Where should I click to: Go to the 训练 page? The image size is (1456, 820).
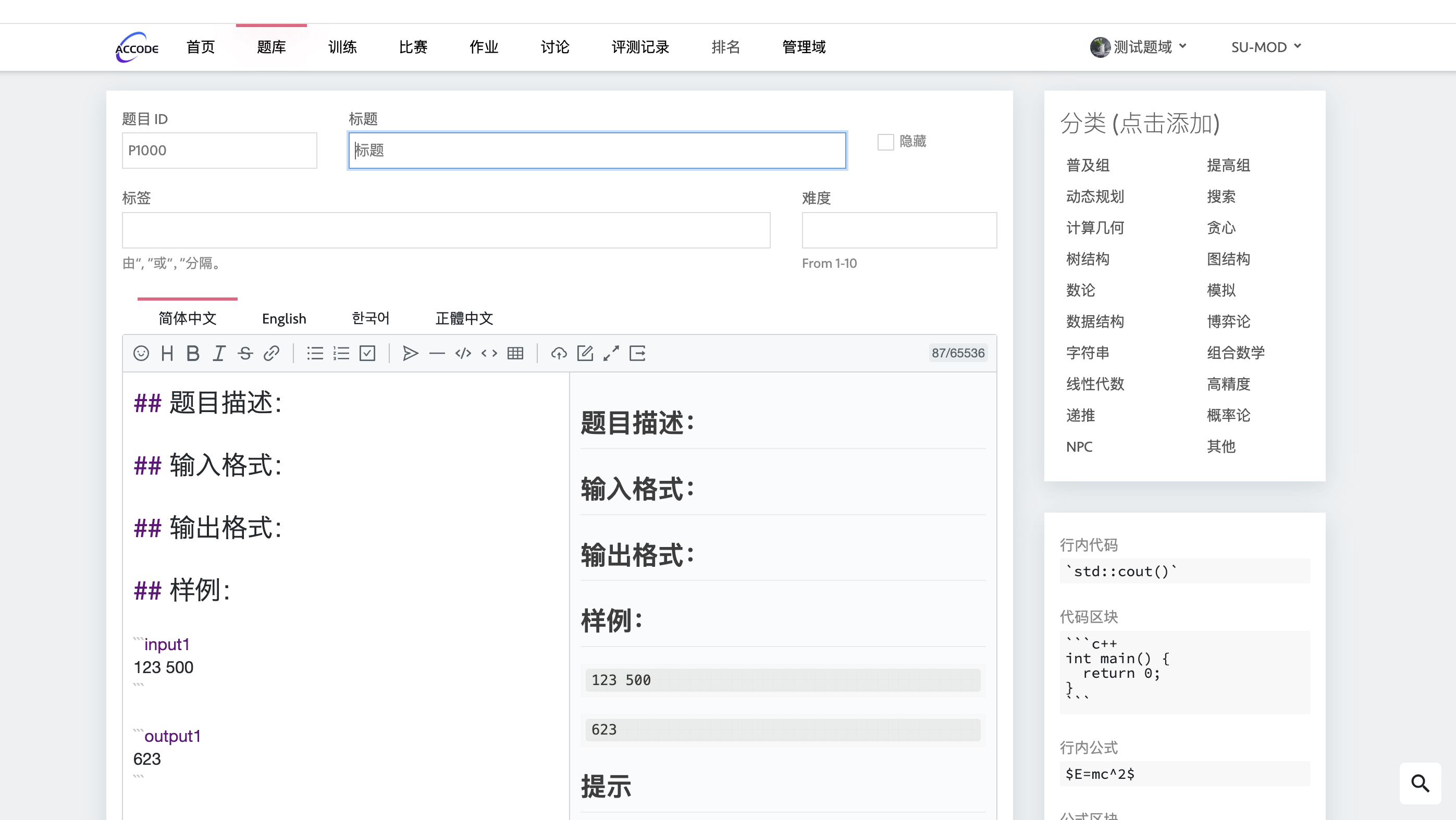tap(342, 47)
